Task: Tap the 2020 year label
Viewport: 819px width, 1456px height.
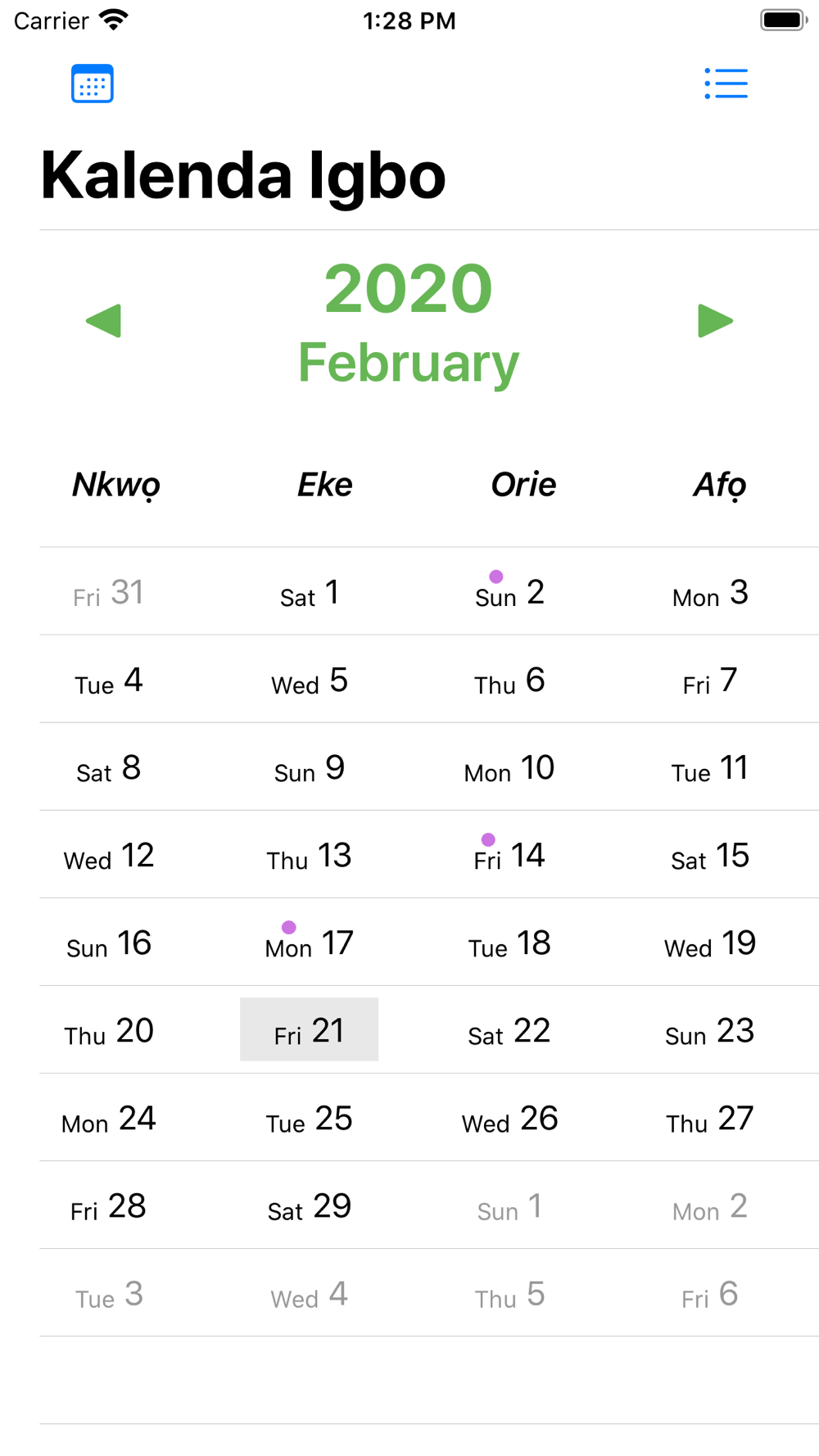Action: click(408, 288)
